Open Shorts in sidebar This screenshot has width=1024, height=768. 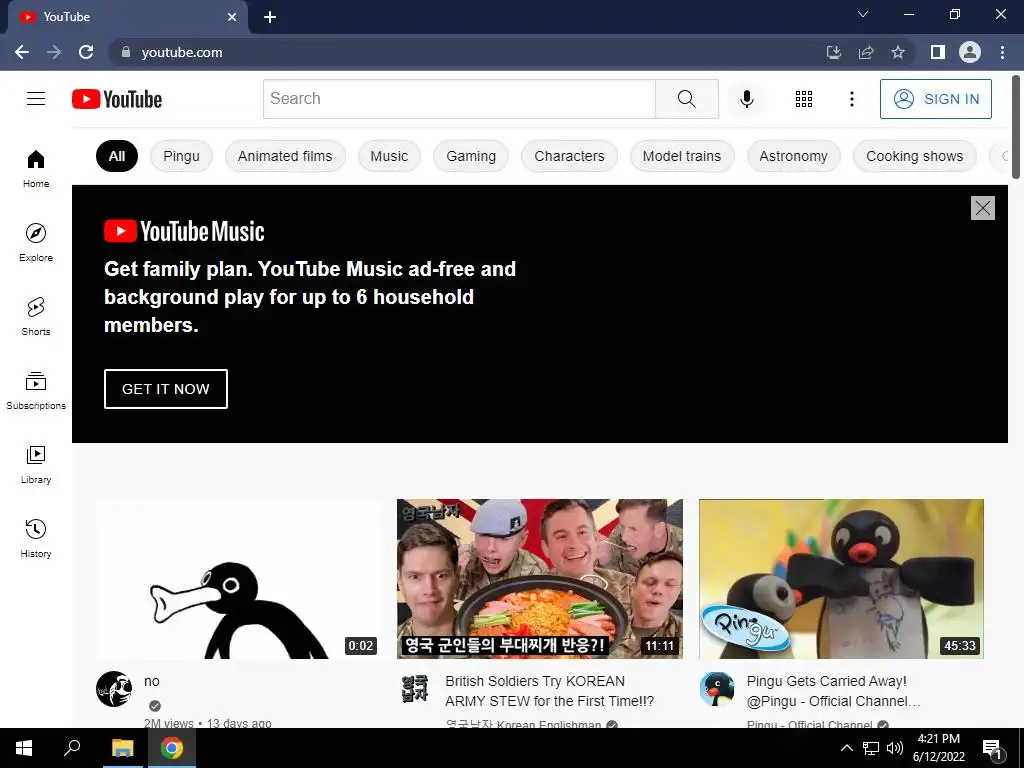(x=36, y=317)
